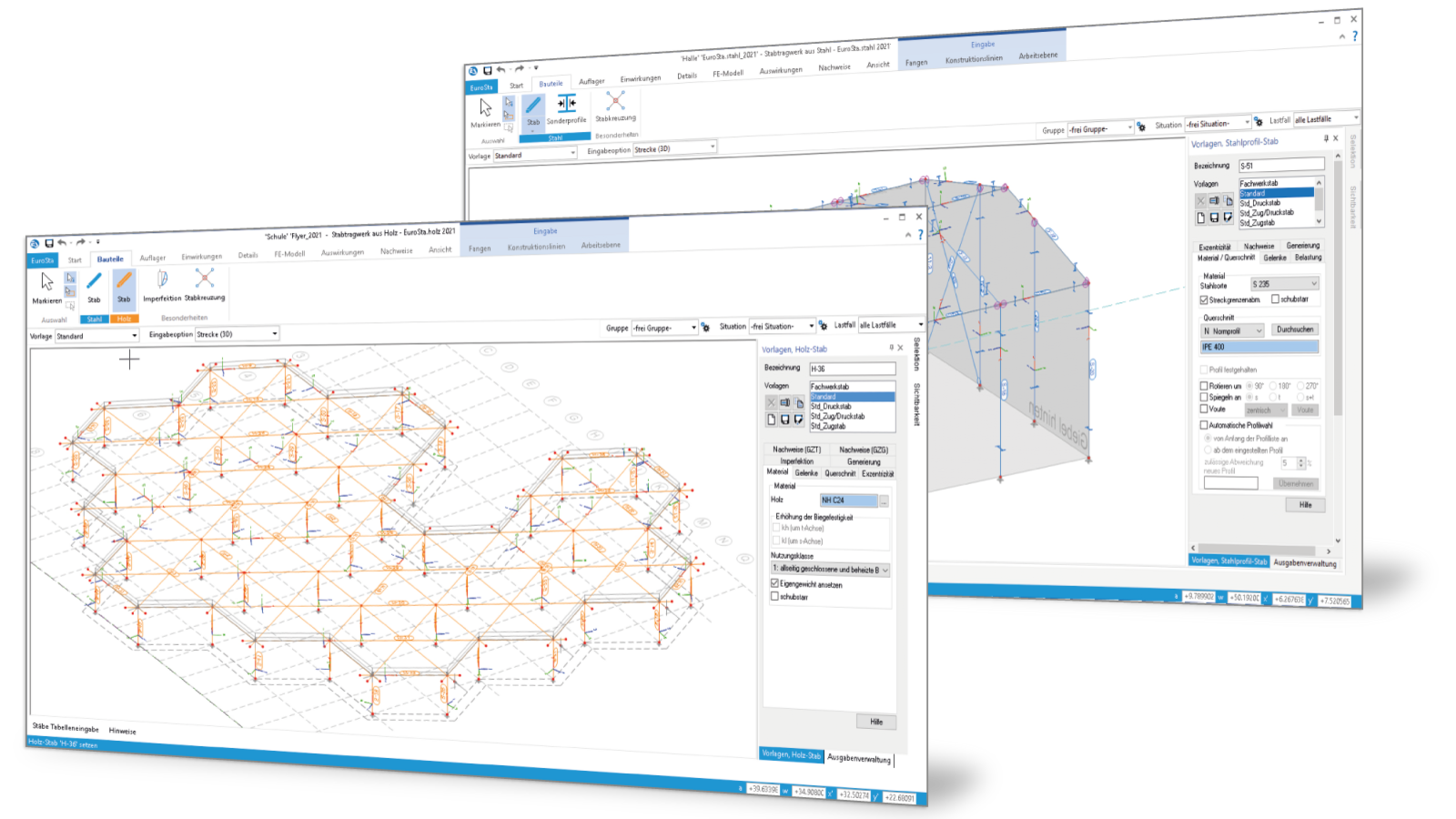Open FE-Modell ribbon tab in holz window

pyautogui.click(x=289, y=254)
